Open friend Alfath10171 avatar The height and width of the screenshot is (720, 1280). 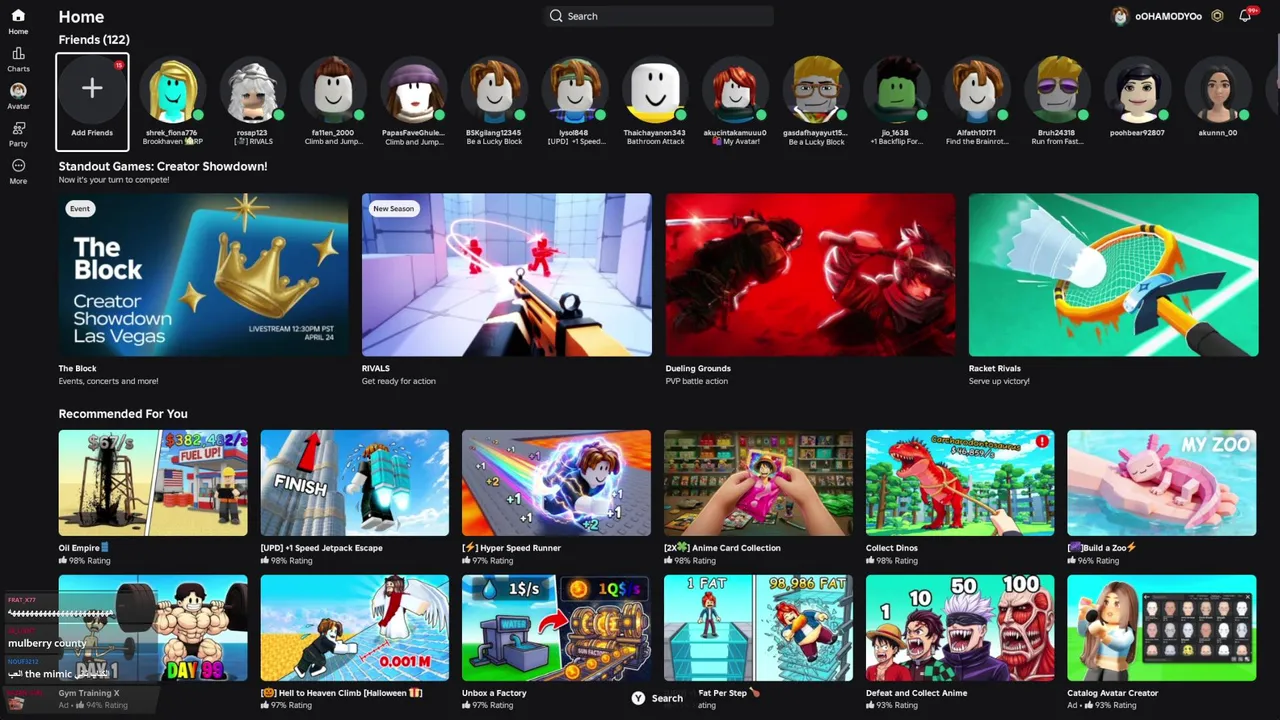click(976, 89)
